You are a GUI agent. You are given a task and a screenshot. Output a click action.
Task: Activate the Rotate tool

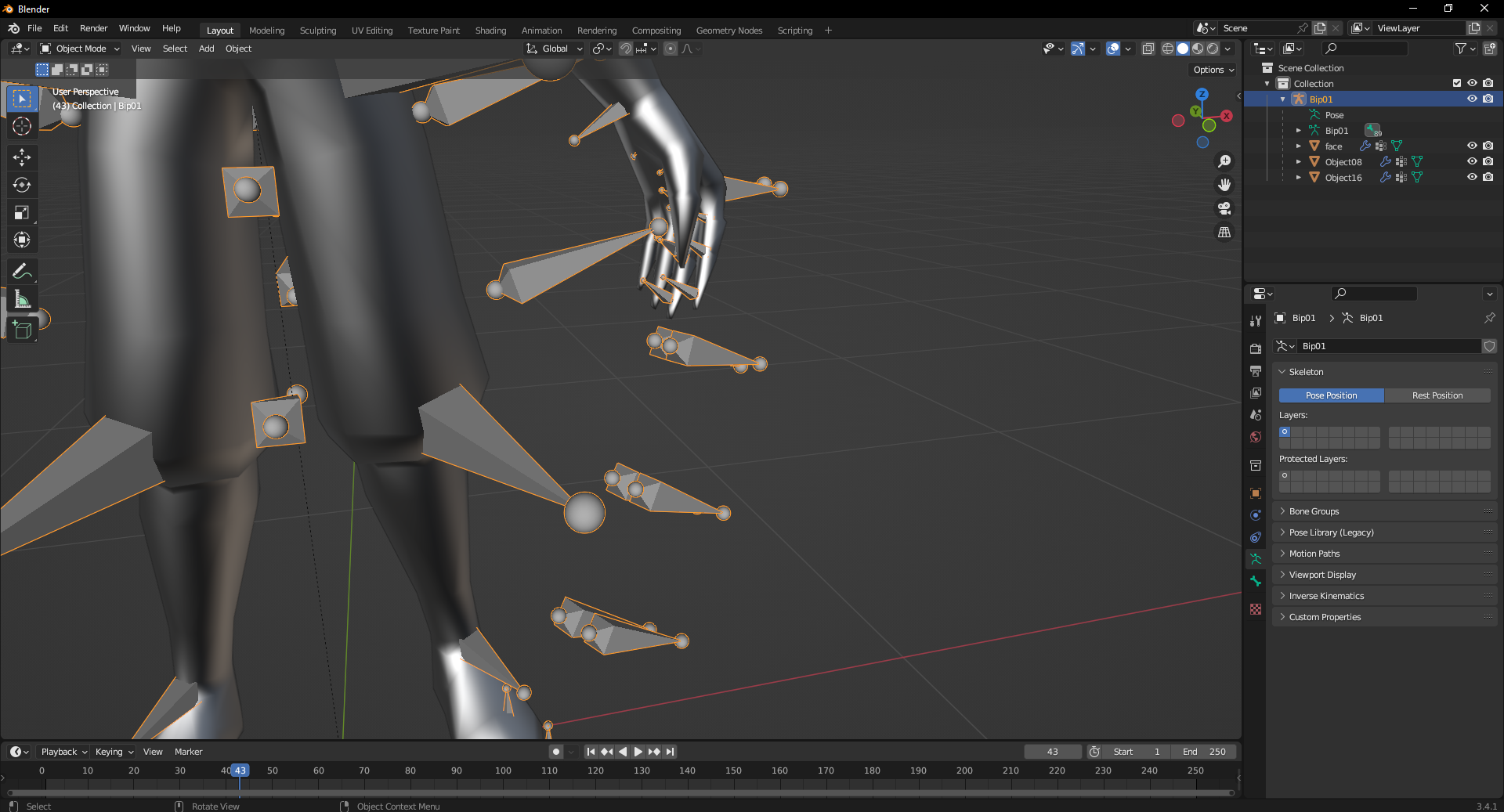[x=22, y=185]
